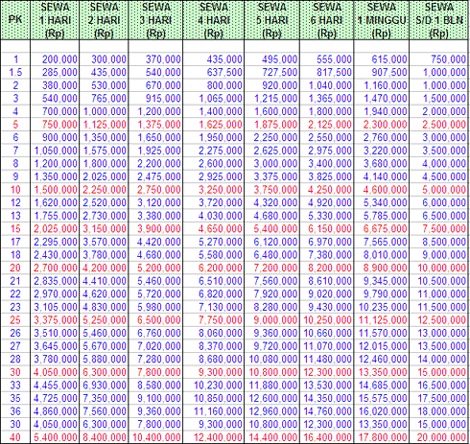The width and height of the screenshot is (470, 444).
Task: Select cell "12,460,000" in PK 28 row
Action: coord(382,359)
